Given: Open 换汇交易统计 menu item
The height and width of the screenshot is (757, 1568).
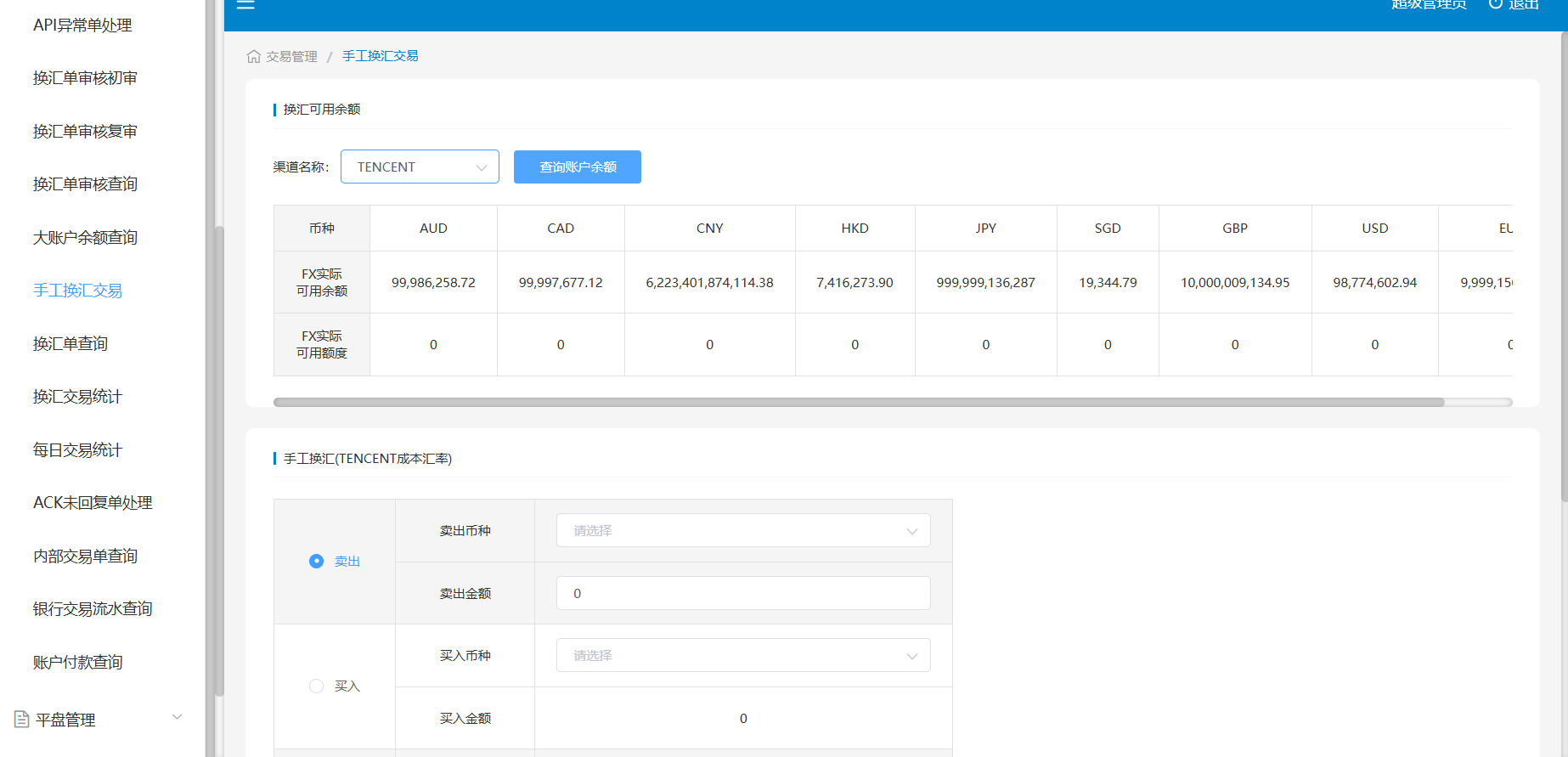Looking at the screenshot, I should click(x=77, y=397).
